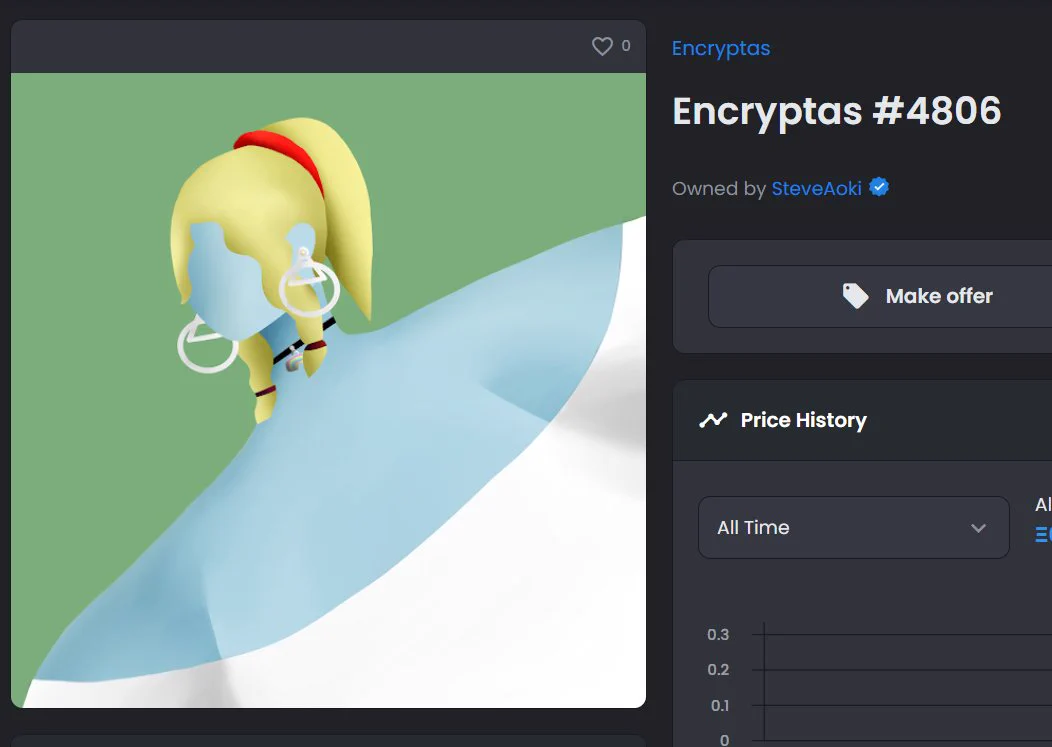Click the heart favorite icon
1052x747 pixels.
pos(602,46)
